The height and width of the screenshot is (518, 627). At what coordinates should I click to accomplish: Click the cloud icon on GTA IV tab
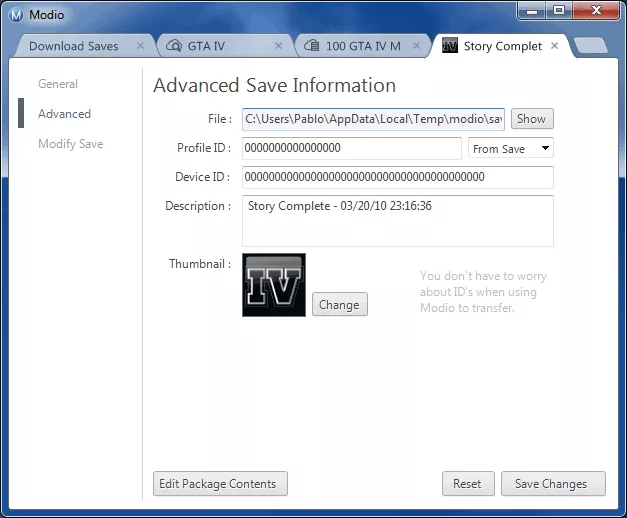tap(174, 46)
